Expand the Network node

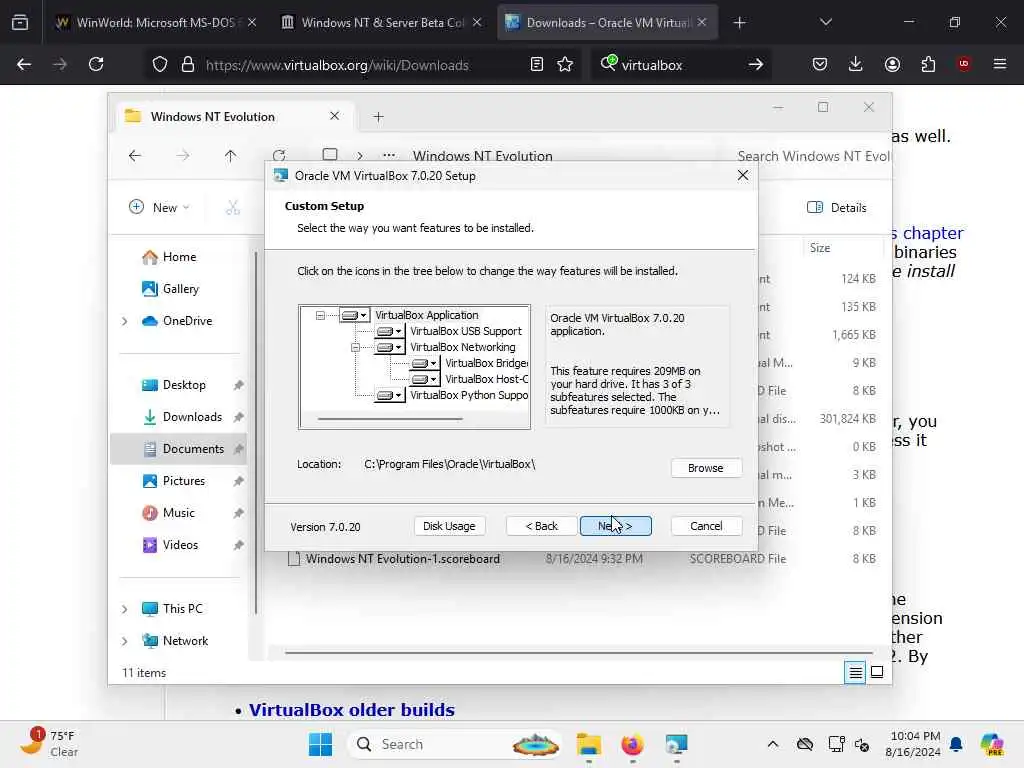click(125, 641)
